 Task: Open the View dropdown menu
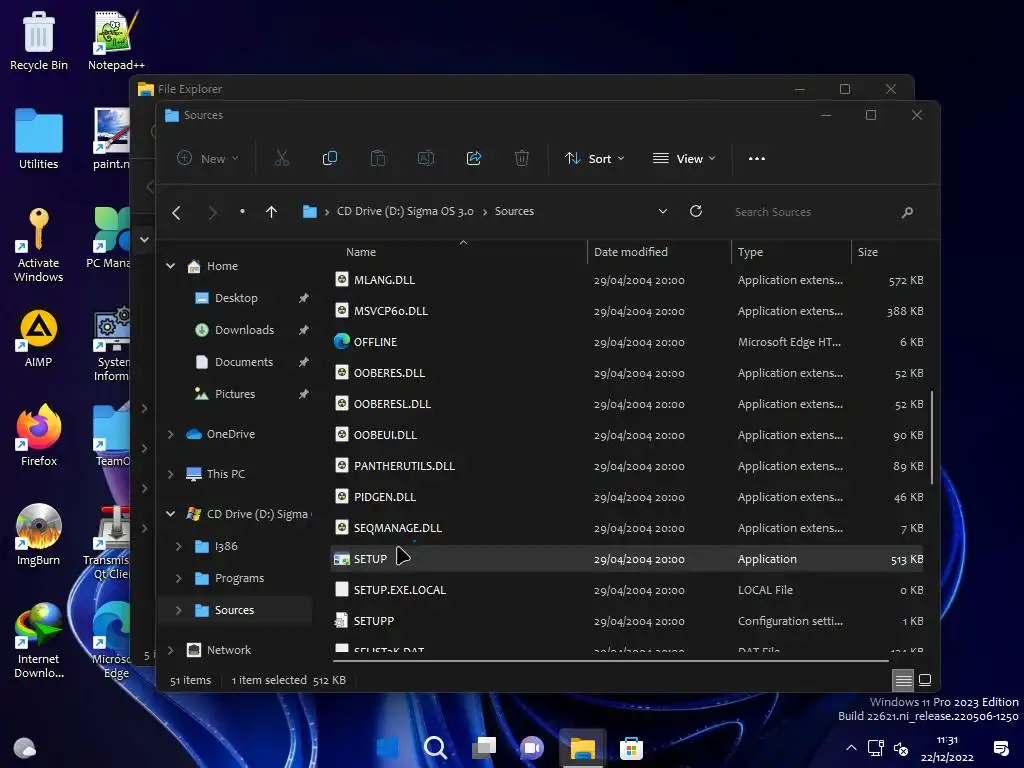coord(684,159)
